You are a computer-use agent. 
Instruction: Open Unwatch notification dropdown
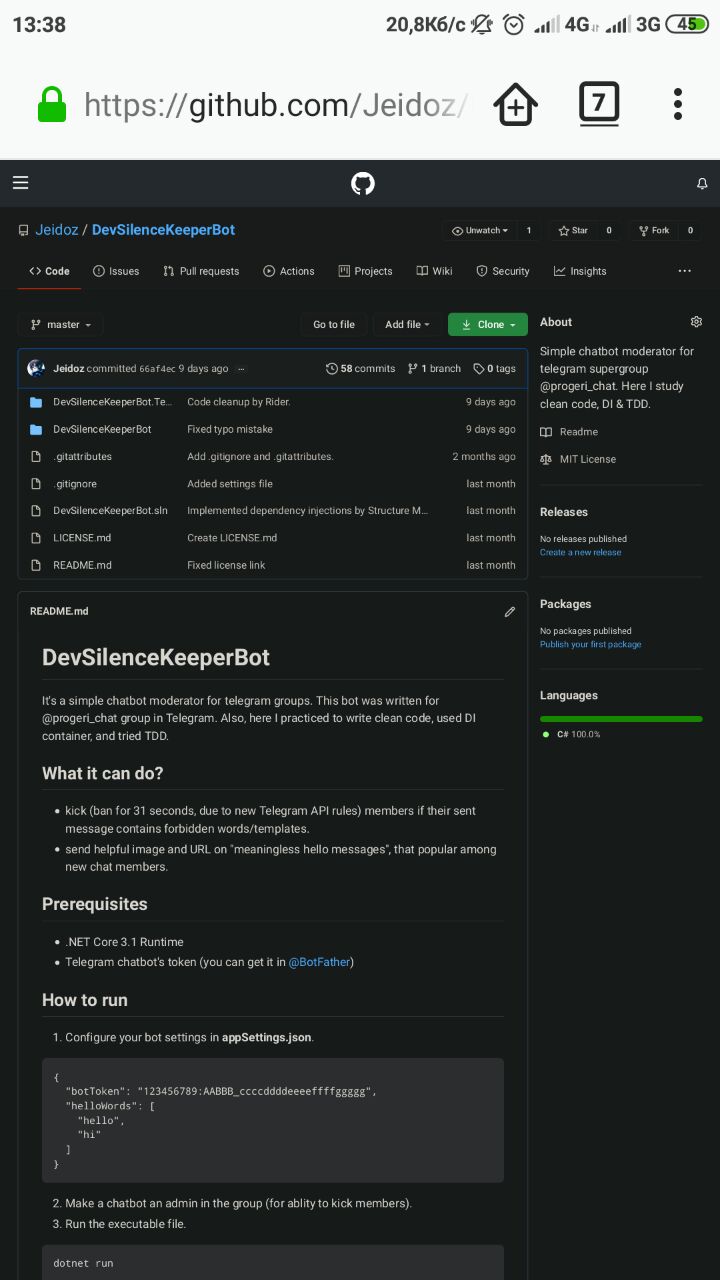coord(480,230)
